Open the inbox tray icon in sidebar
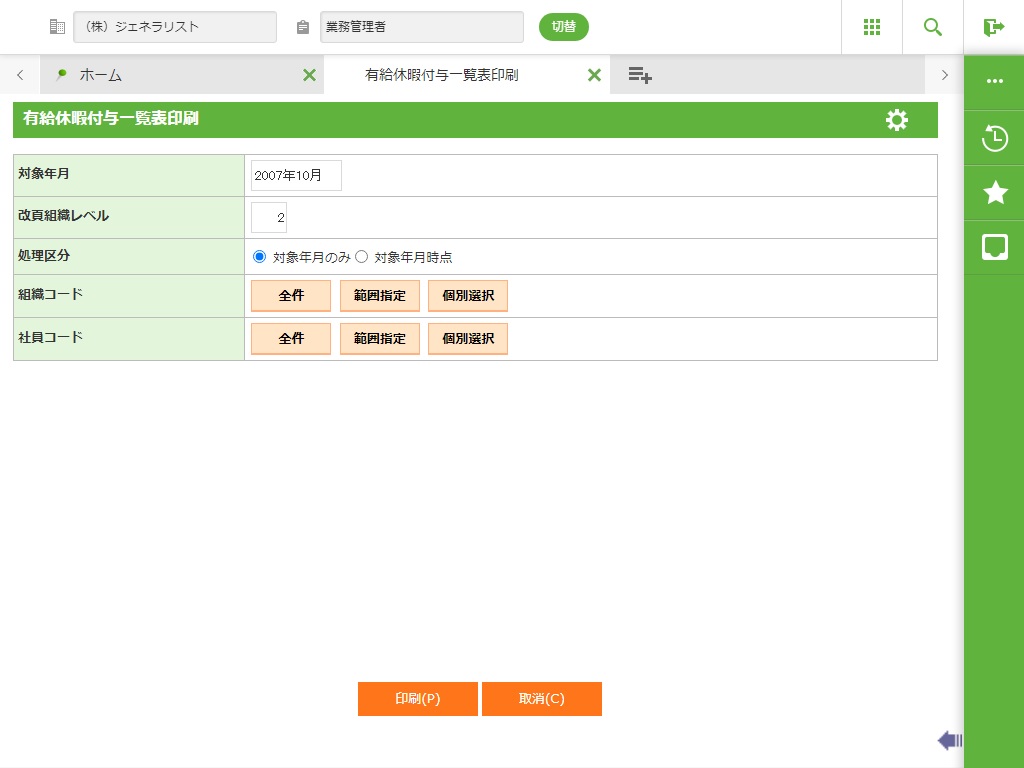This screenshot has width=1024, height=768. tap(995, 247)
